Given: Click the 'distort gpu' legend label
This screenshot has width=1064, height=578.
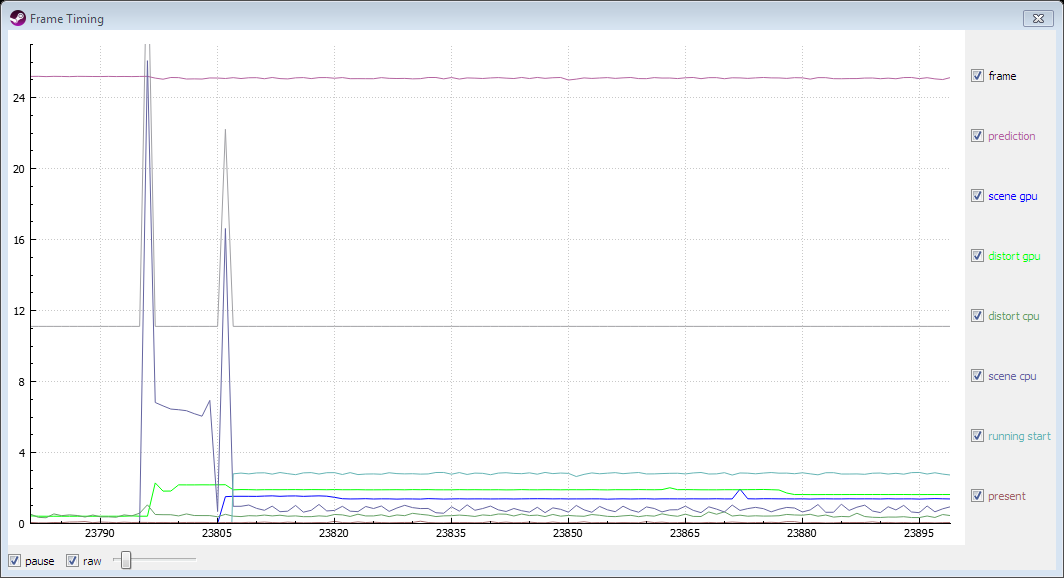Looking at the screenshot, I should pos(1014,256).
